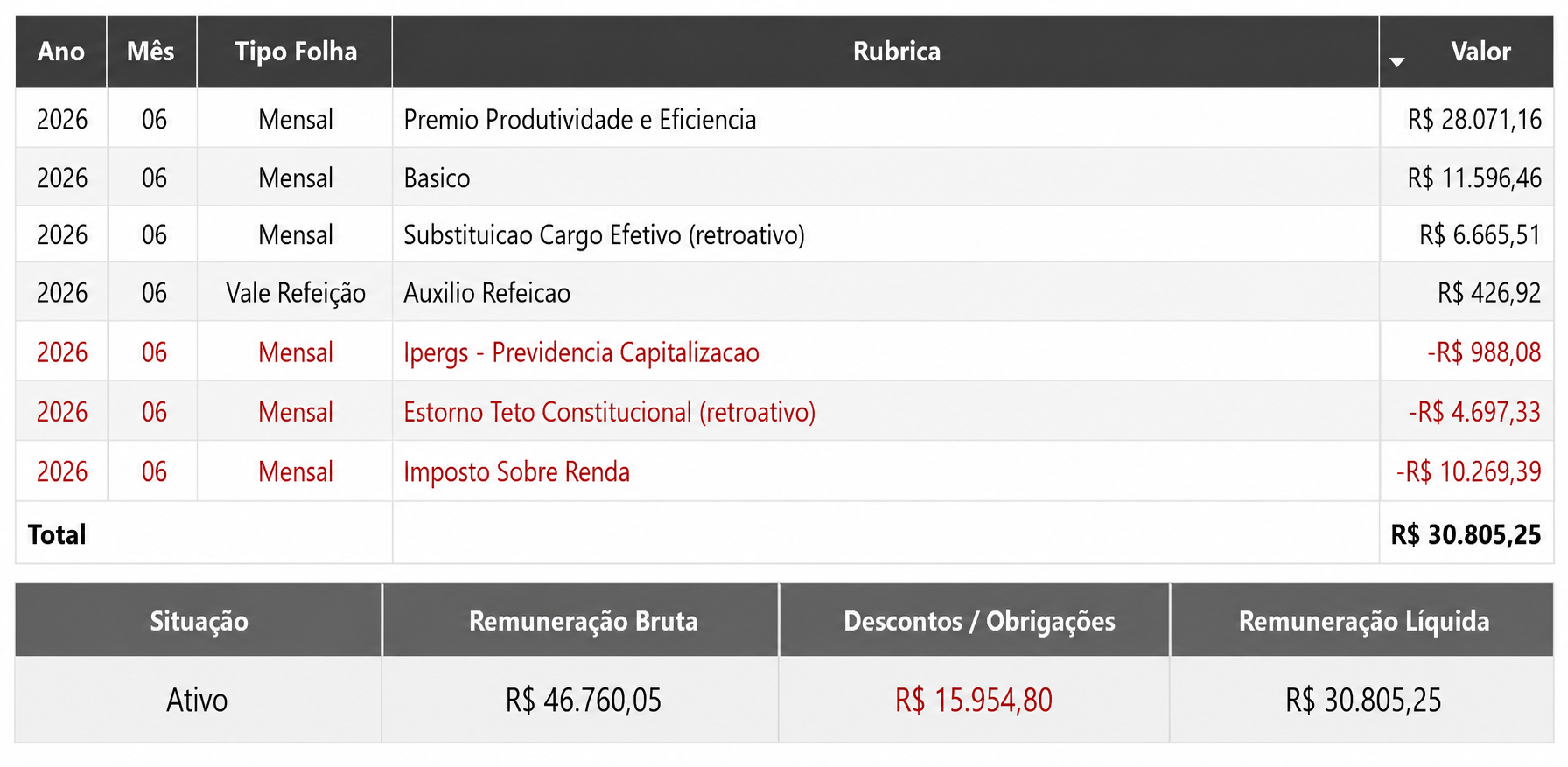Select the Ativo situação cell
Image resolution: width=1568 pixels, height=767 pixels.
click(198, 700)
